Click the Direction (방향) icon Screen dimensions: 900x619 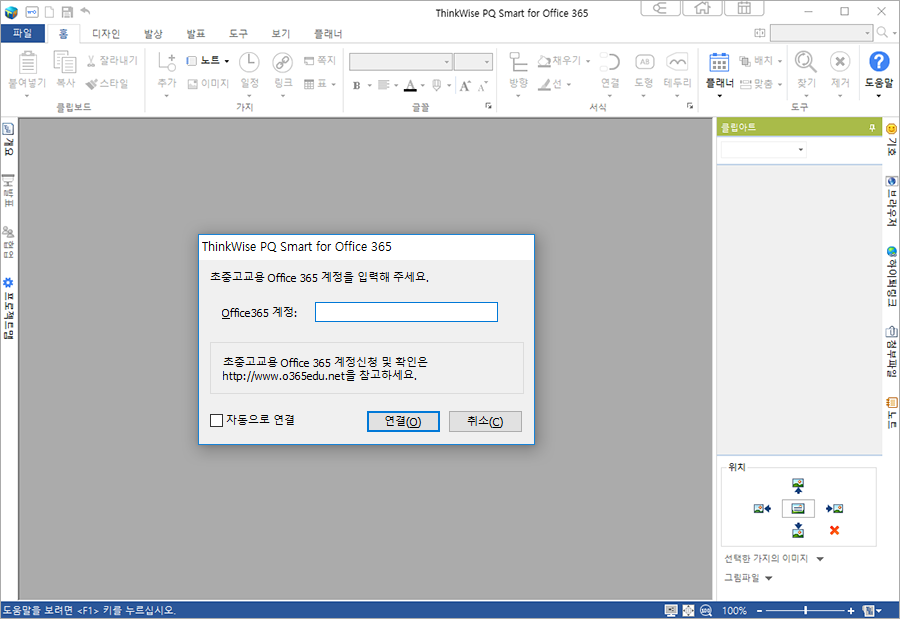(518, 62)
